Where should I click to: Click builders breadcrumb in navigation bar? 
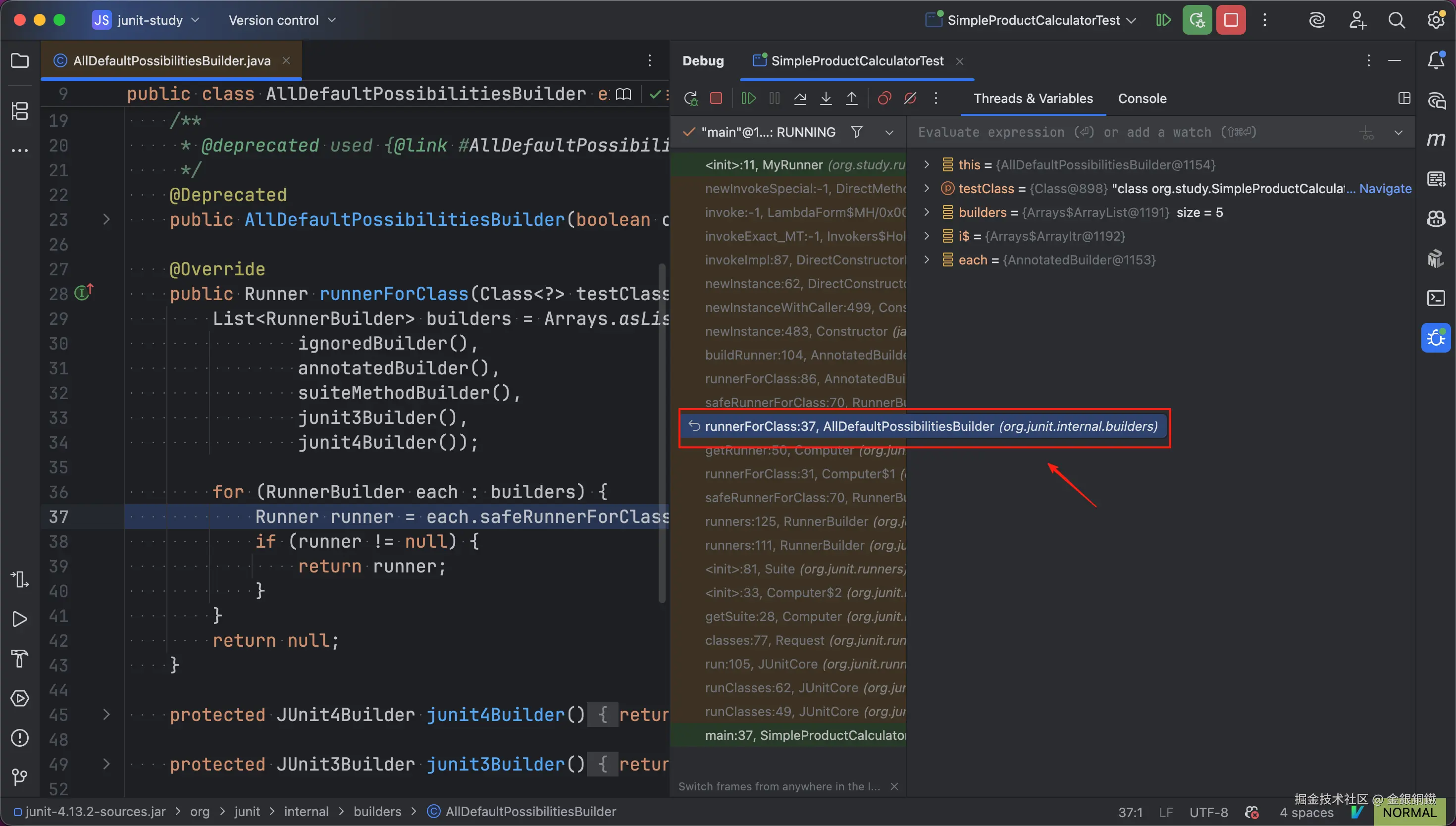tap(377, 811)
